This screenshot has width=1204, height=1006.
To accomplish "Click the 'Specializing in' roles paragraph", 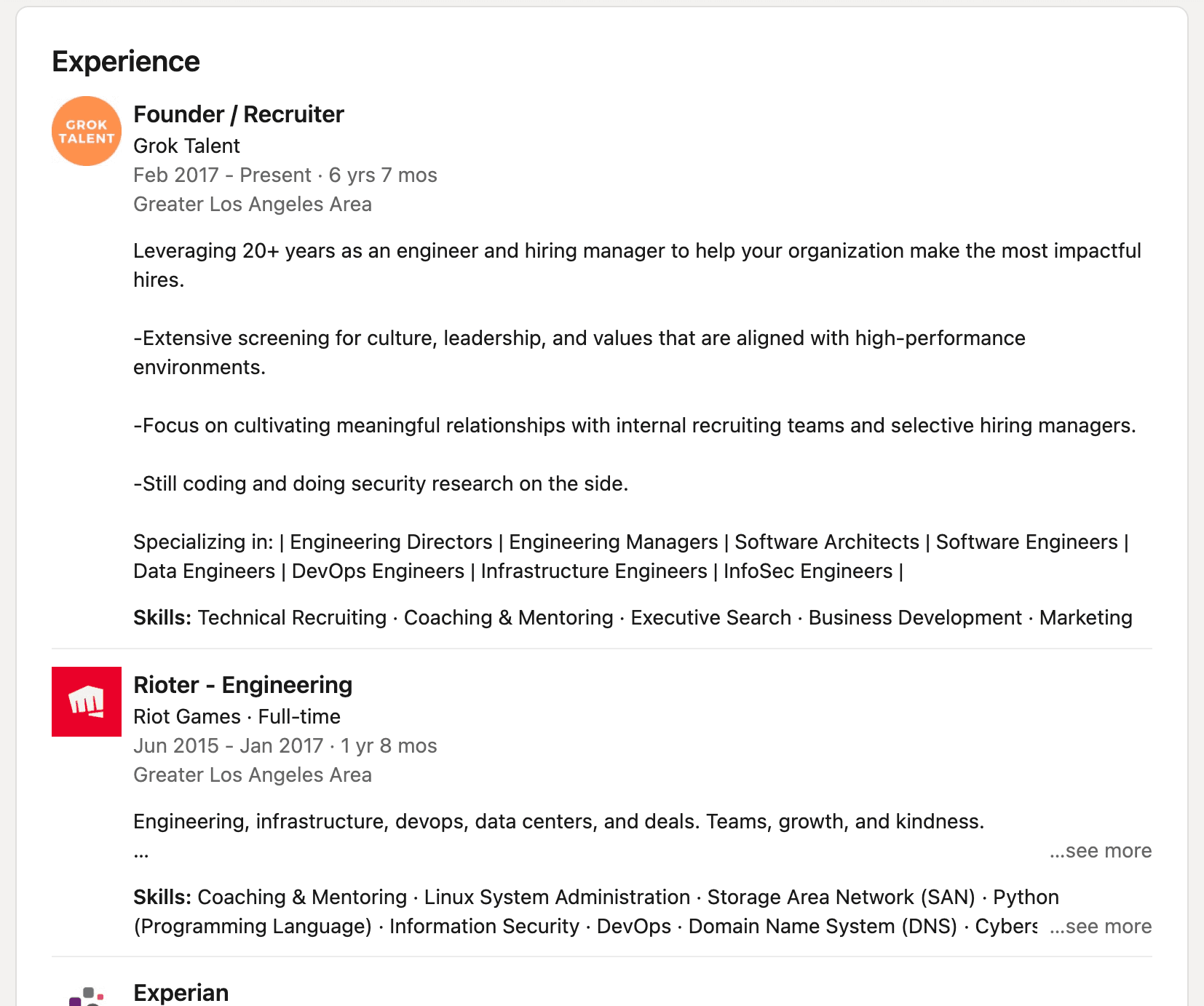I will point(630,557).
